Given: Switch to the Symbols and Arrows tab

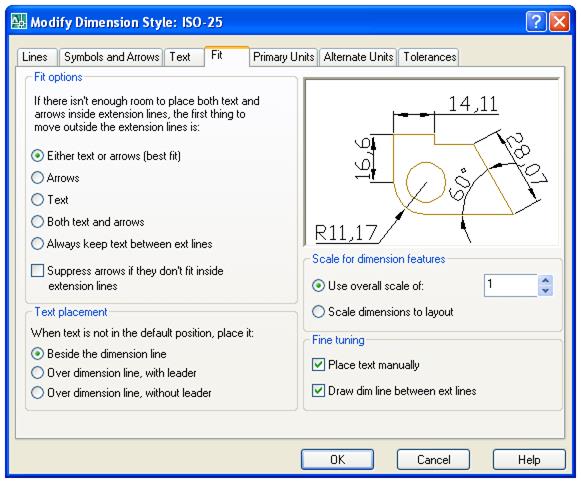Looking at the screenshot, I should [x=111, y=57].
